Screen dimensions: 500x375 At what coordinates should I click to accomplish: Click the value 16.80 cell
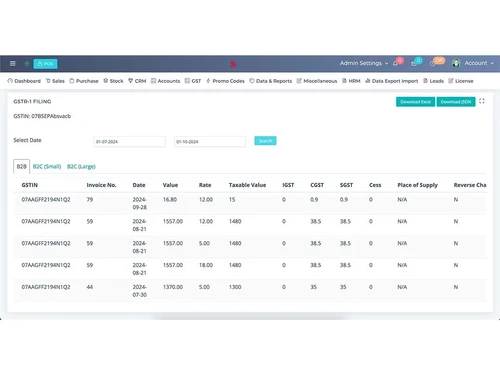pos(170,200)
